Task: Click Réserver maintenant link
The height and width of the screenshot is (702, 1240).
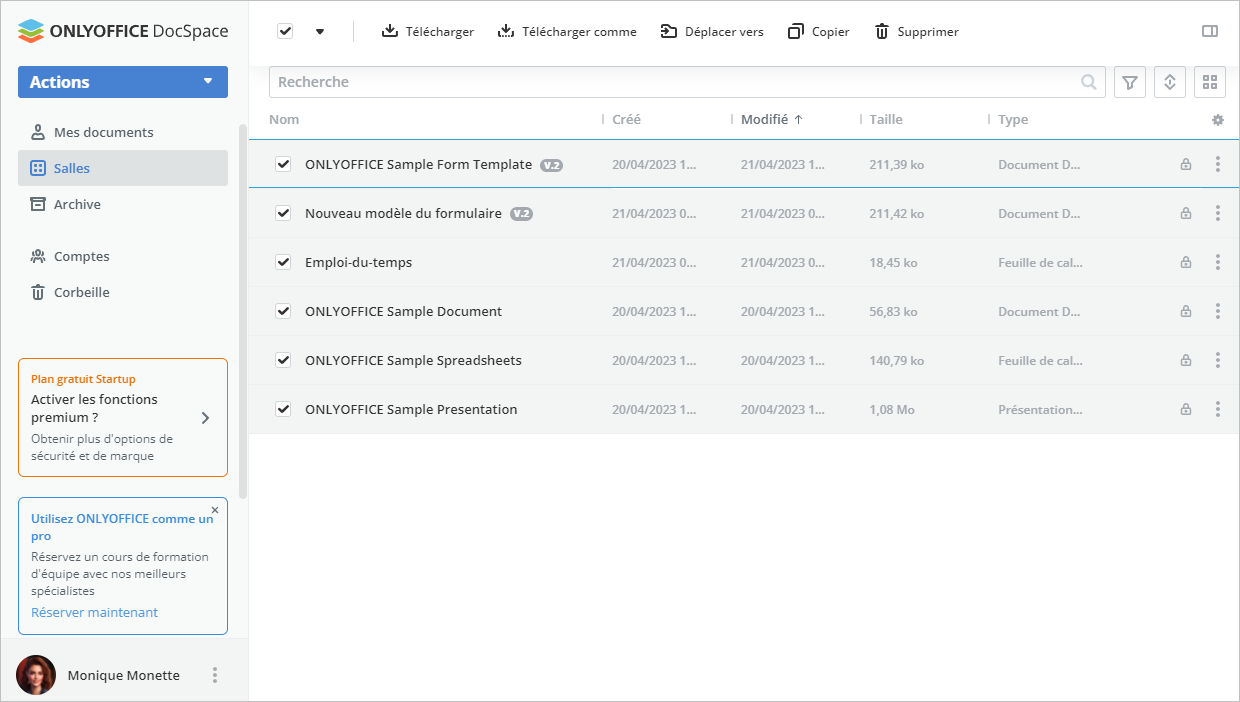Action: pos(94,612)
